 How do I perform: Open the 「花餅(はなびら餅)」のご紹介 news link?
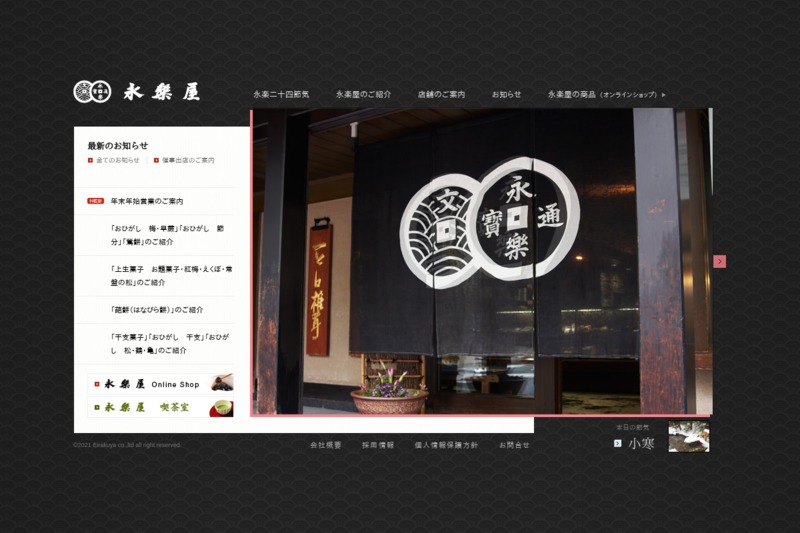157,310
